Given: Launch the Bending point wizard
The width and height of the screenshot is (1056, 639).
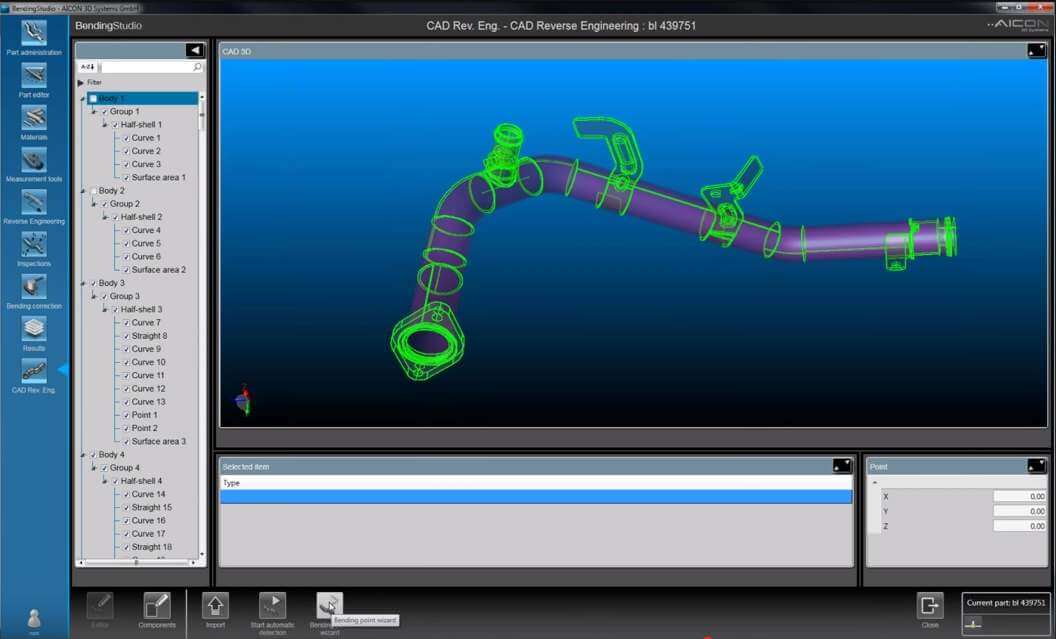Looking at the screenshot, I should [x=329, y=605].
